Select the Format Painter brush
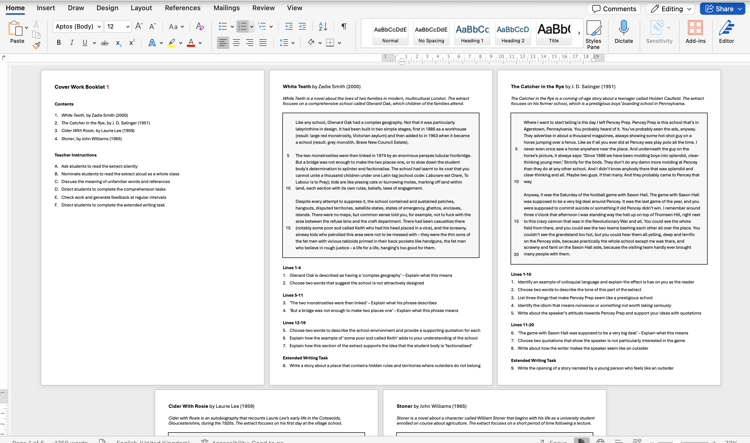The width and height of the screenshot is (750, 443). pos(37,44)
